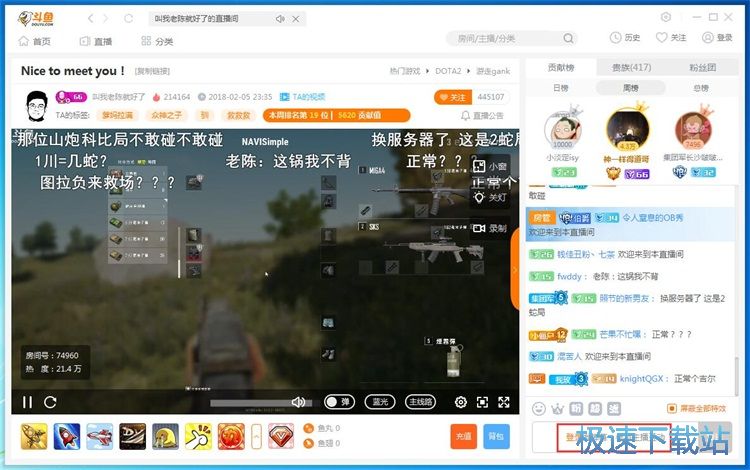Image resolution: width=750 pixels, height=470 pixels.
Task: Adjust the player volume slider
Action: (x=261, y=403)
